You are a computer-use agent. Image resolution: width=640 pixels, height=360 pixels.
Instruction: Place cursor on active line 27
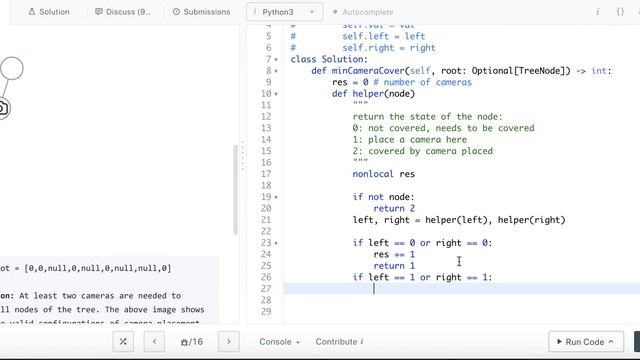coord(462,289)
